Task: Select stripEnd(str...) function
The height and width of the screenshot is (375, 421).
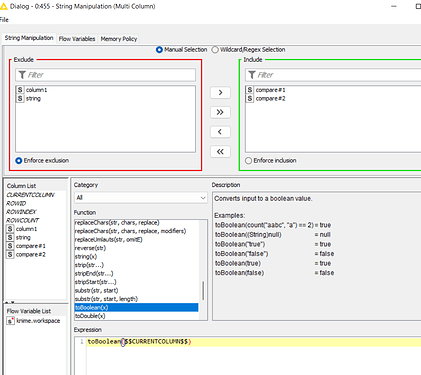Action: coord(94,274)
